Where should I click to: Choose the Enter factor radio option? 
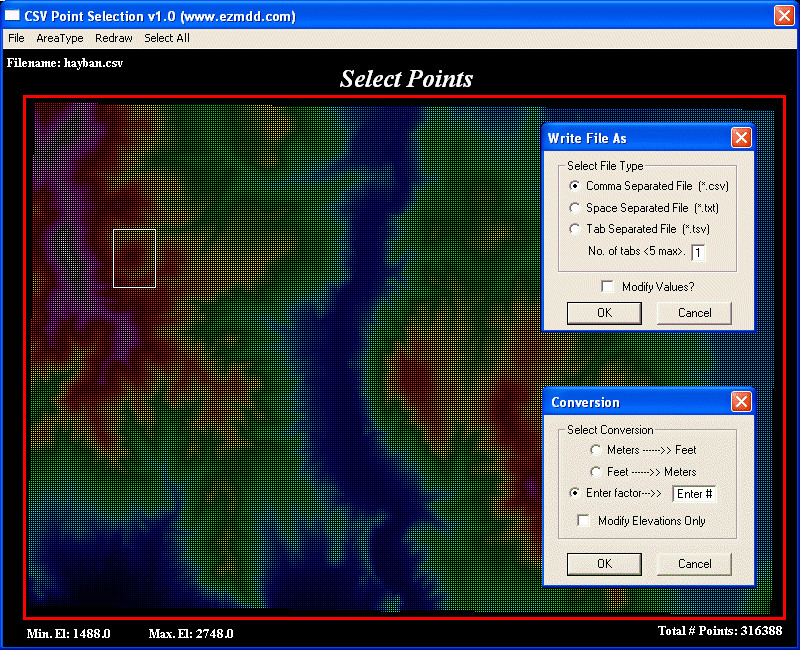point(575,493)
